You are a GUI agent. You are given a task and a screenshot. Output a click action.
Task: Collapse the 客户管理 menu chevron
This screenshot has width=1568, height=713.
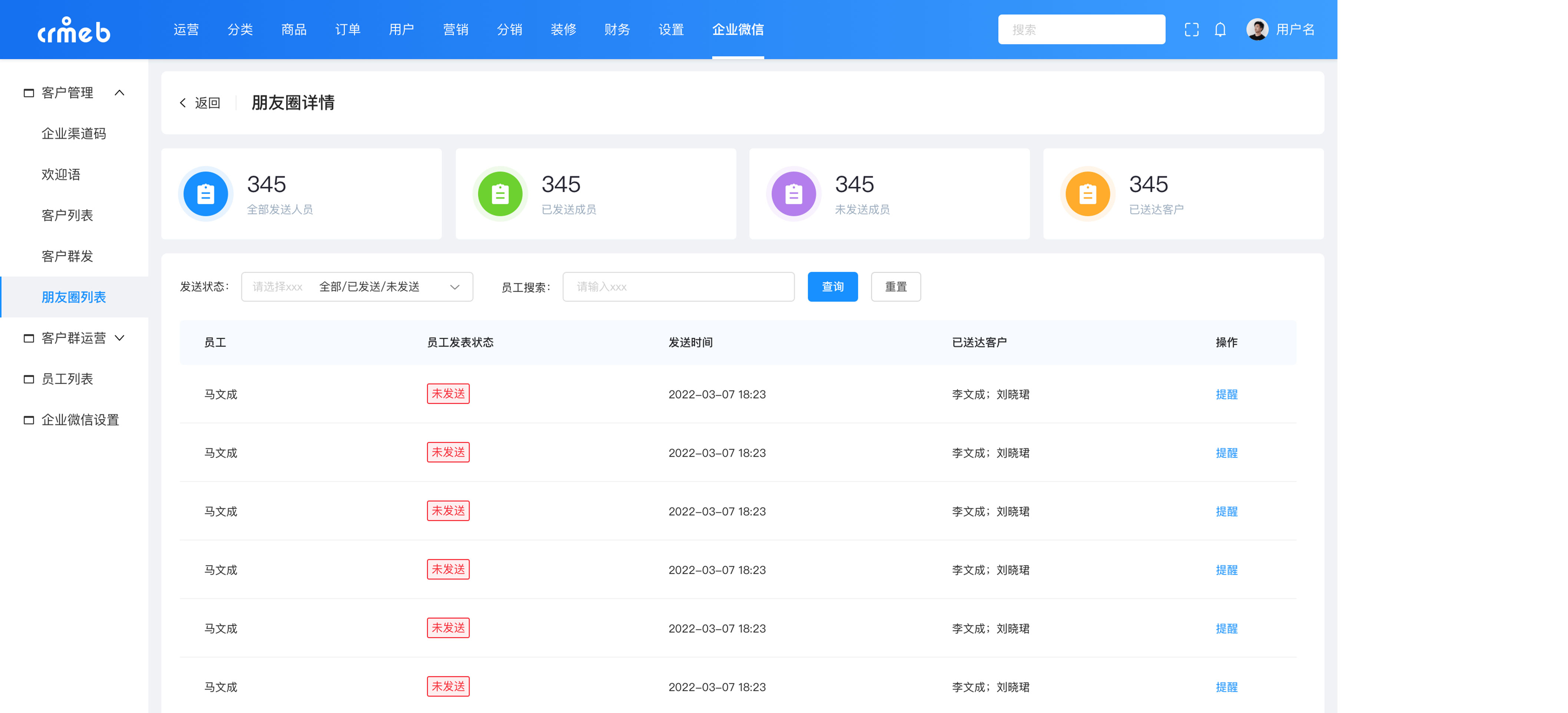tap(120, 93)
